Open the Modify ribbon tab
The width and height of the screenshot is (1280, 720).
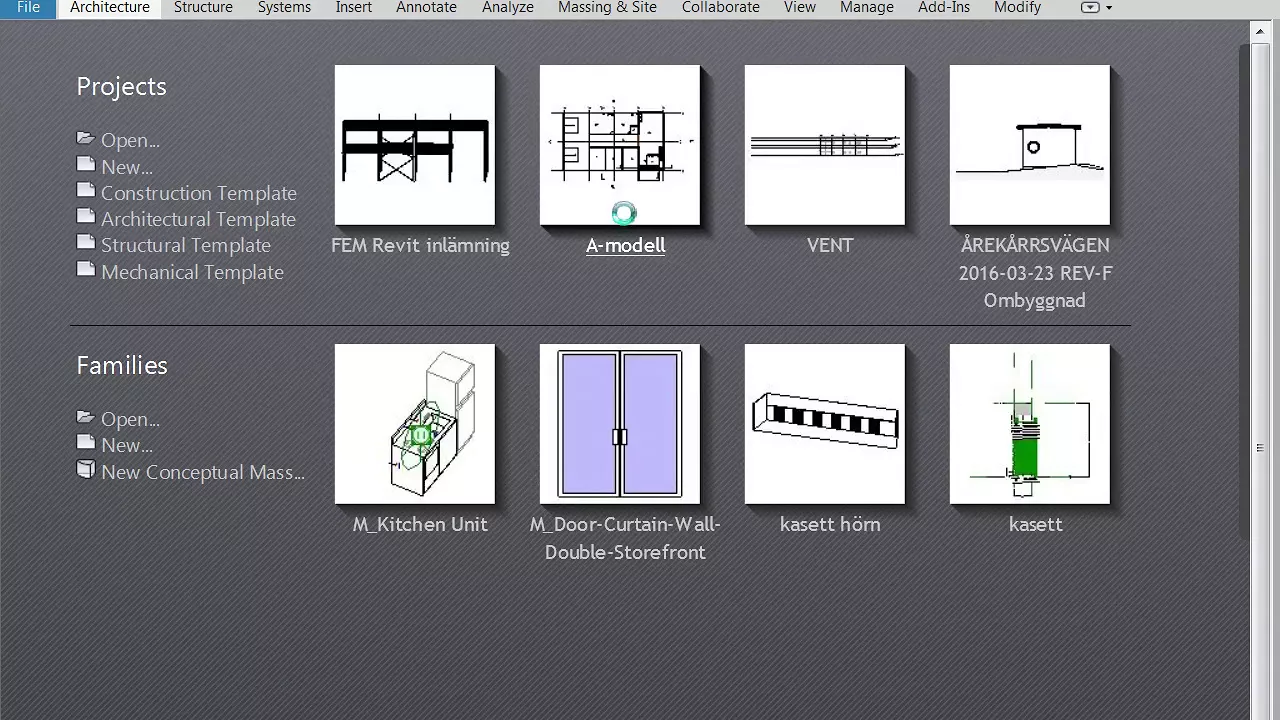pyautogui.click(x=1017, y=8)
